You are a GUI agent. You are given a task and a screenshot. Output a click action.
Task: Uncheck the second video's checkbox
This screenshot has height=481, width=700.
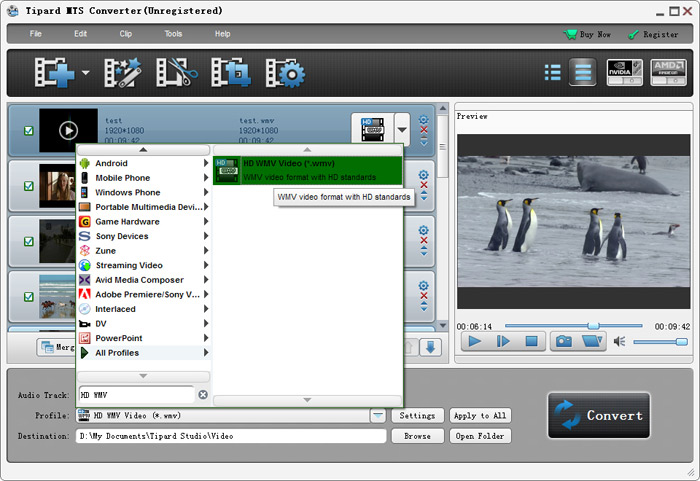29,186
